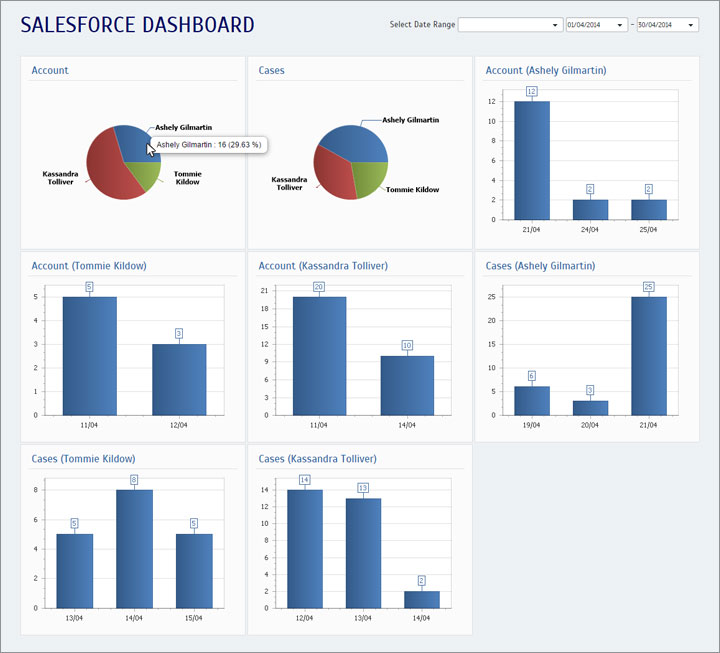
Task: Click the 20/04 bar in Cases (Ashely Gilmartin)
Action: 590,408
